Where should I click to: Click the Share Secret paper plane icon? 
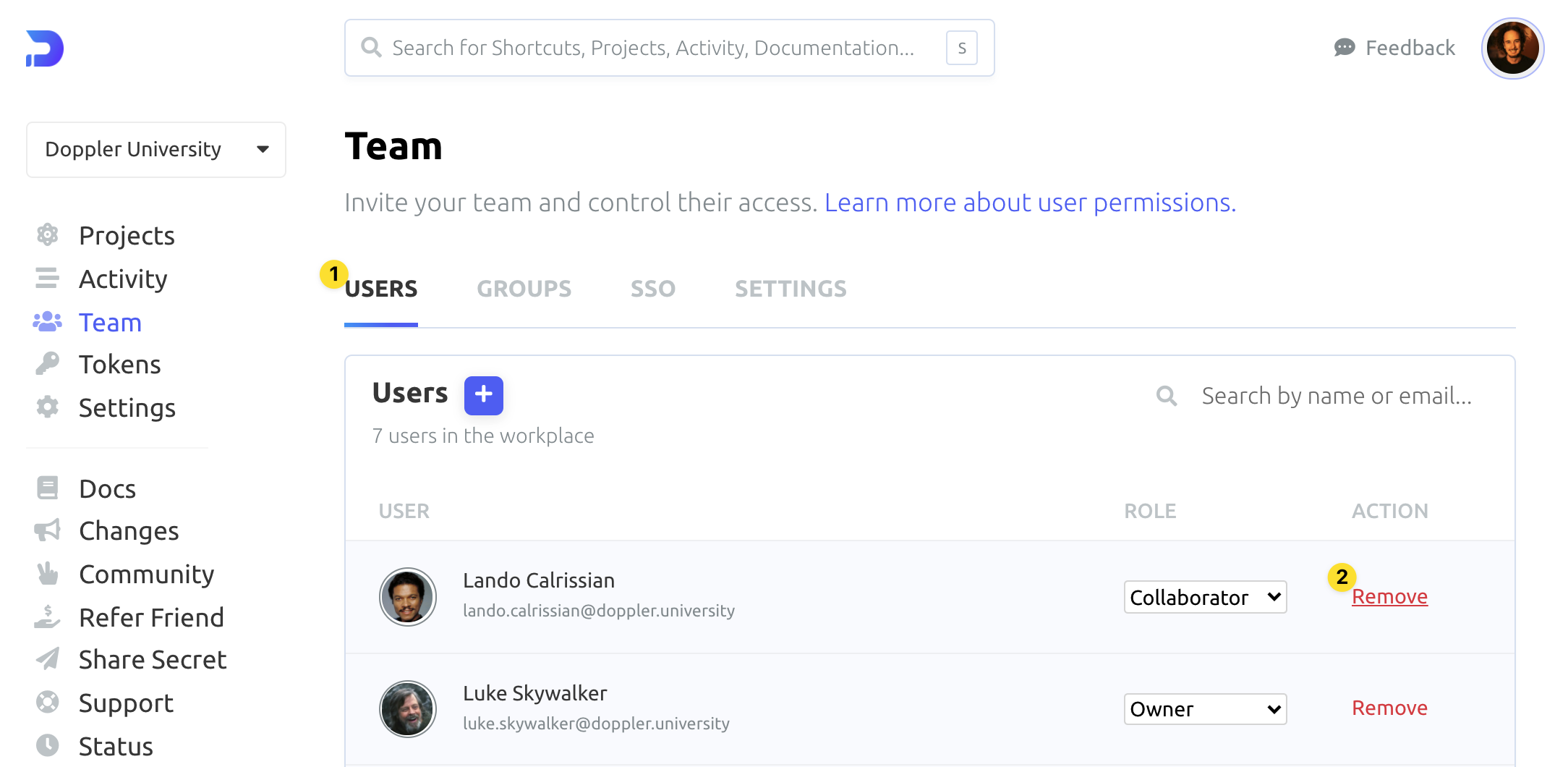click(48, 659)
